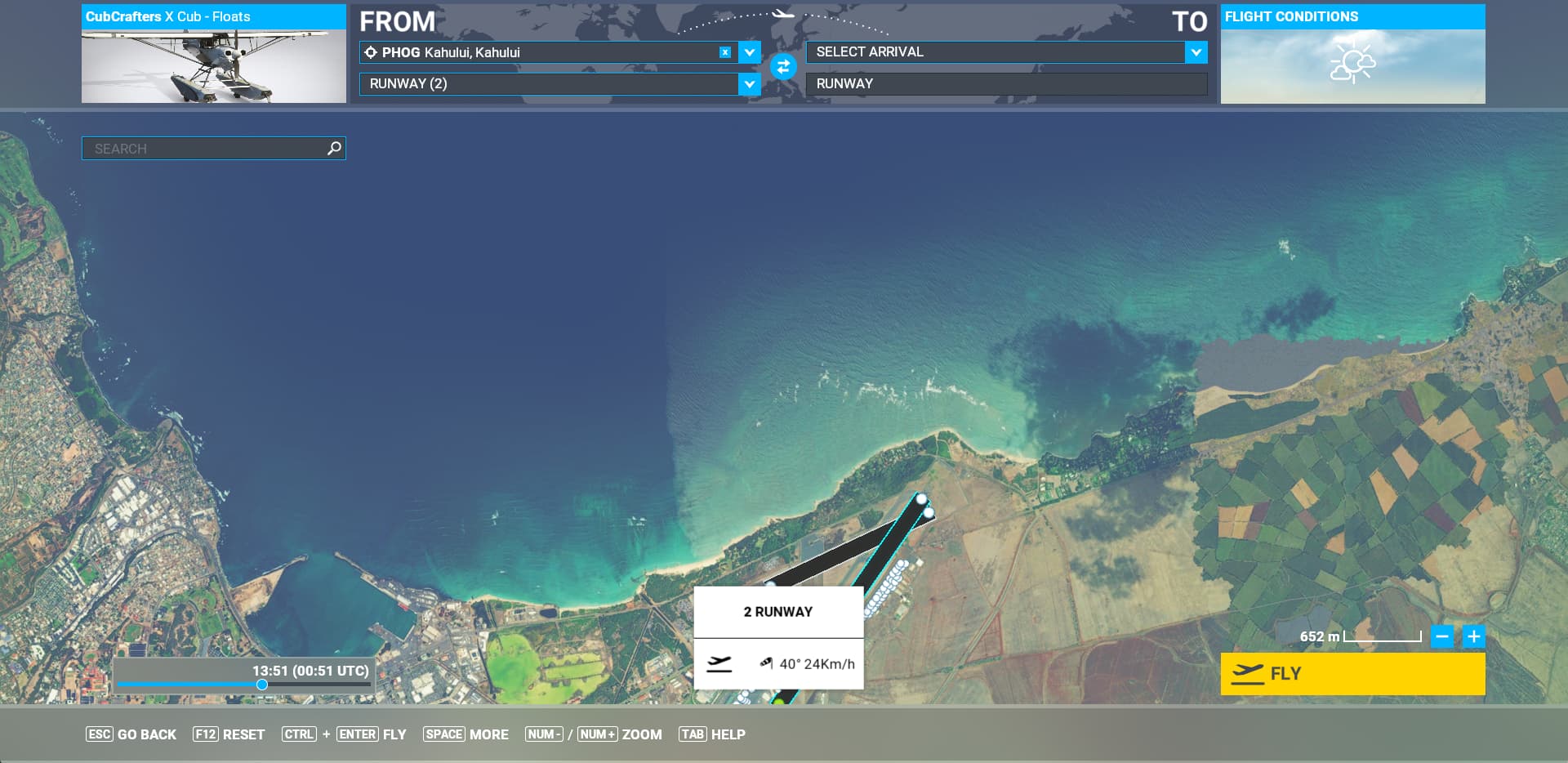Click the Ctrl + Enter Fly shortcut
1568x763 pixels.
pyautogui.click(x=344, y=734)
